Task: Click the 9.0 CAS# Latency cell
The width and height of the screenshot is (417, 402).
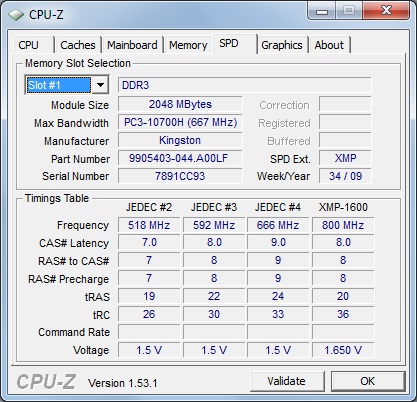Action: pos(278,242)
